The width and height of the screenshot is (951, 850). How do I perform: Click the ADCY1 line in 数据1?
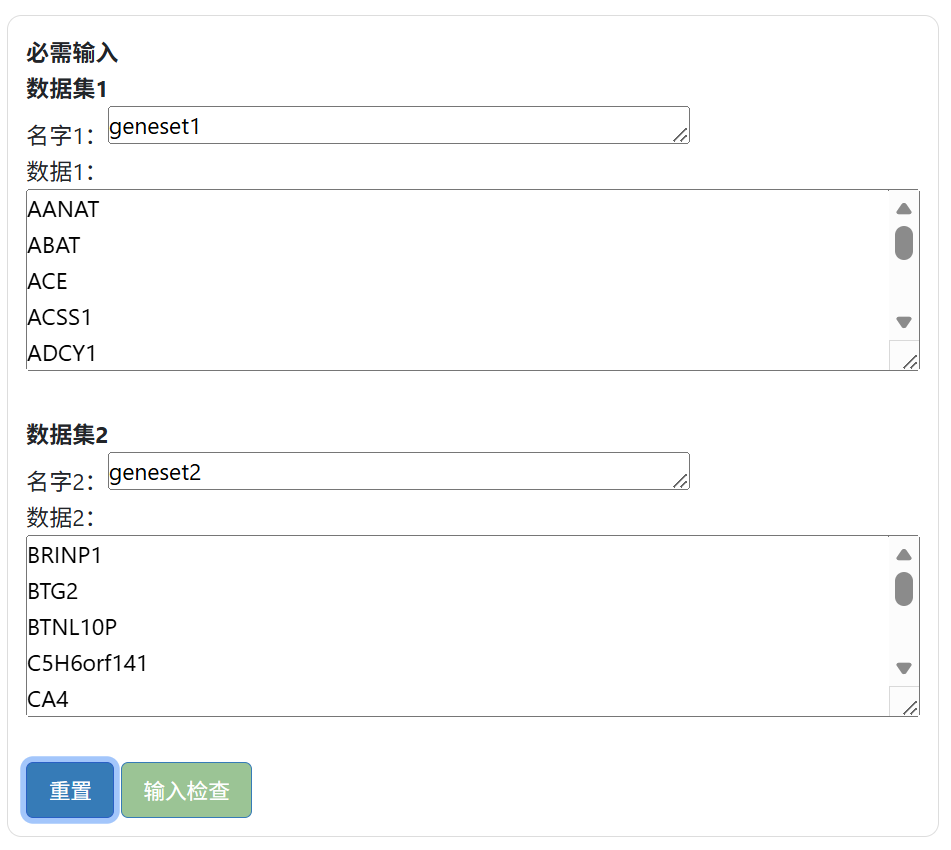[x=62, y=354]
